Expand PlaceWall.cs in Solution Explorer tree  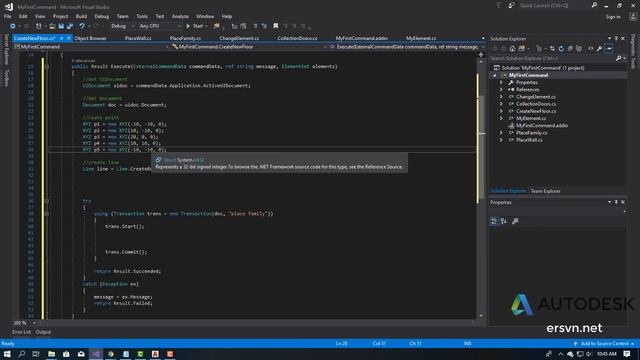click(x=502, y=140)
